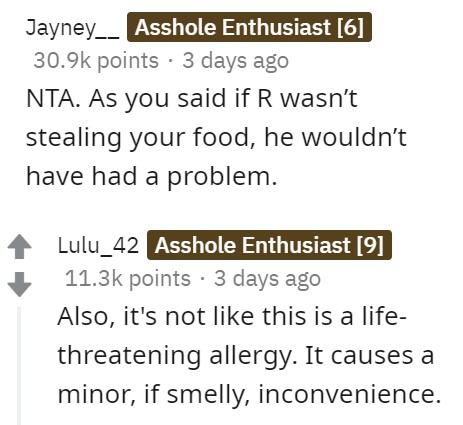Open the Jayney__ comment's 3 days ago timestamp
Image resolution: width=463 pixels, height=425 pixels.
click(235, 61)
